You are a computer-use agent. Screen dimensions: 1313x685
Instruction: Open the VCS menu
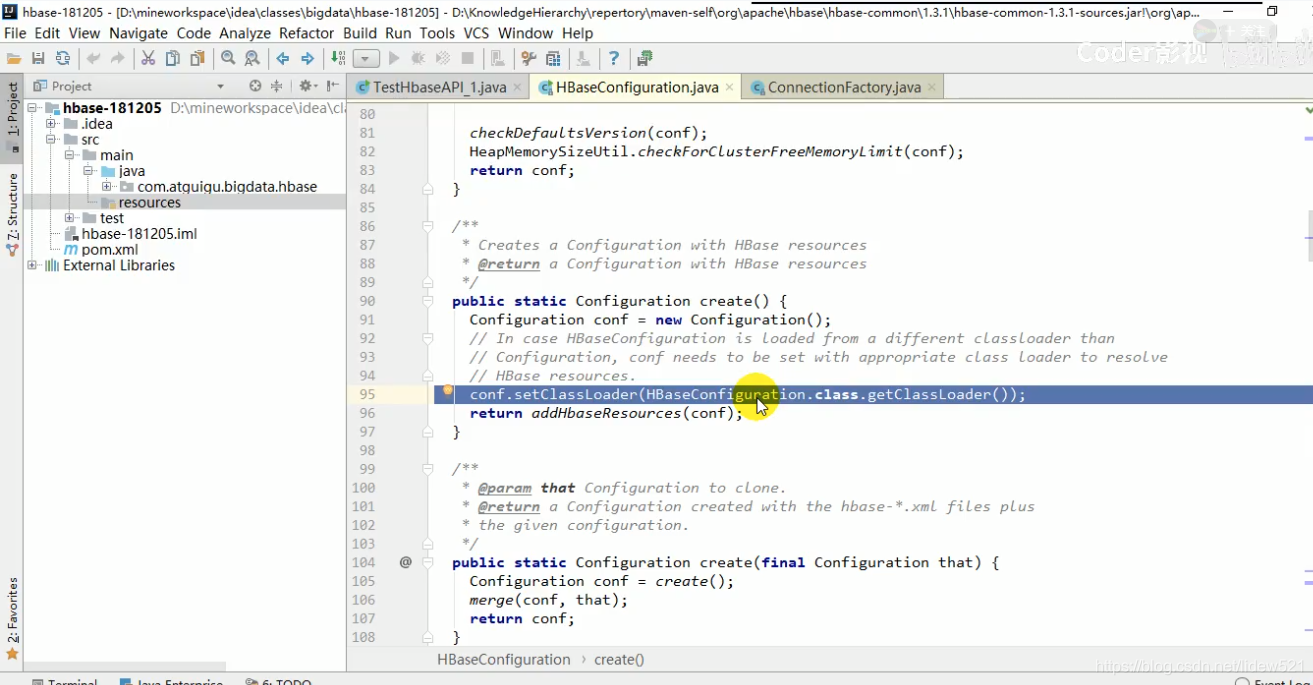tap(477, 33)
